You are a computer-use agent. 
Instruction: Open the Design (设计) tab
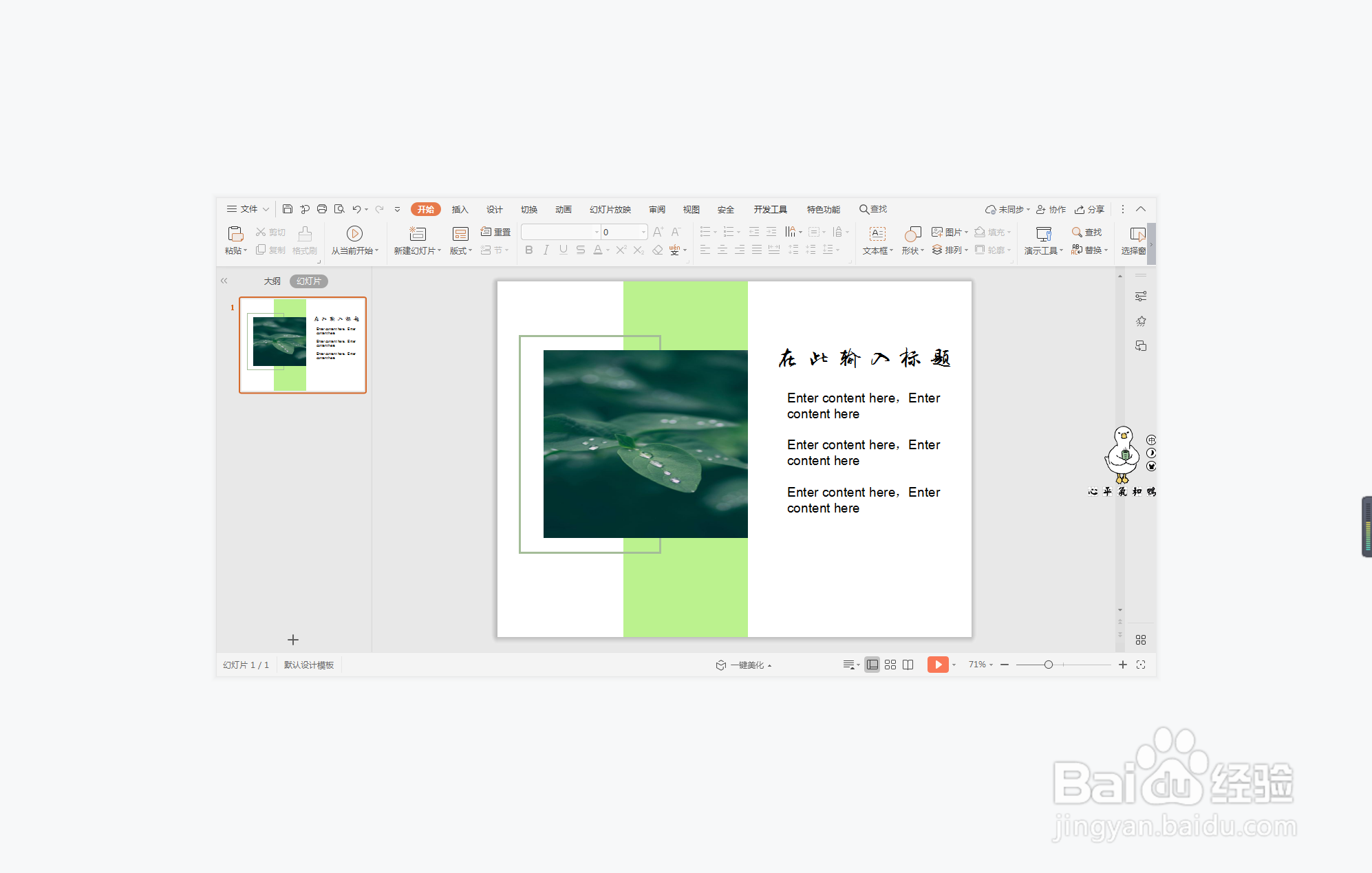(494, 209)
